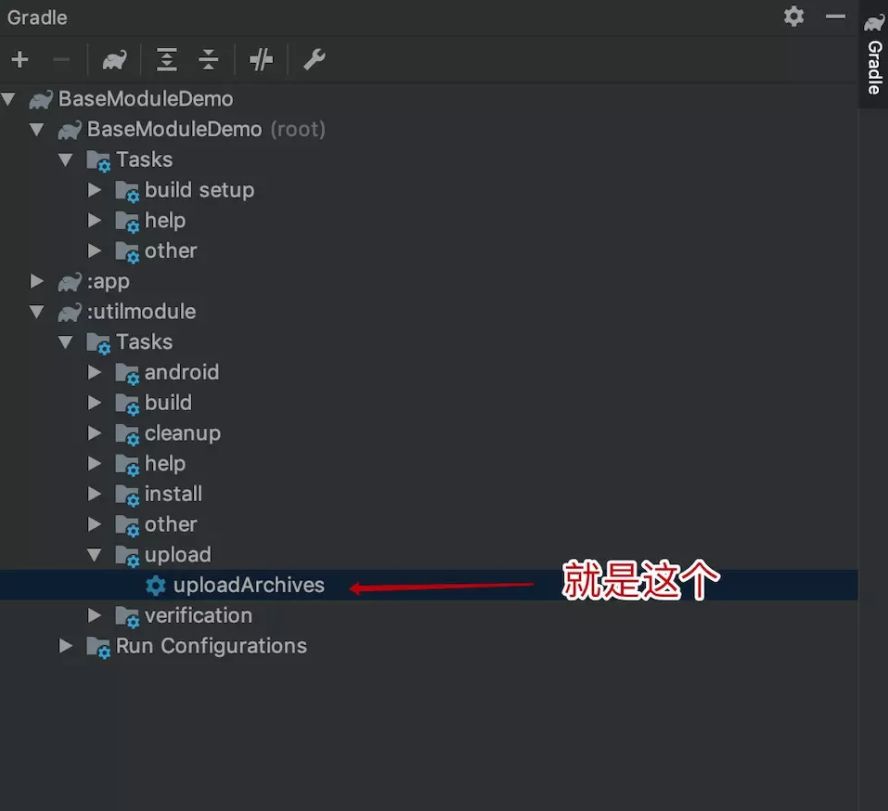The width and height of the screenshot is (888, 811).
Task: Expand other folder under root Tasks
Action: click(95, 251)
